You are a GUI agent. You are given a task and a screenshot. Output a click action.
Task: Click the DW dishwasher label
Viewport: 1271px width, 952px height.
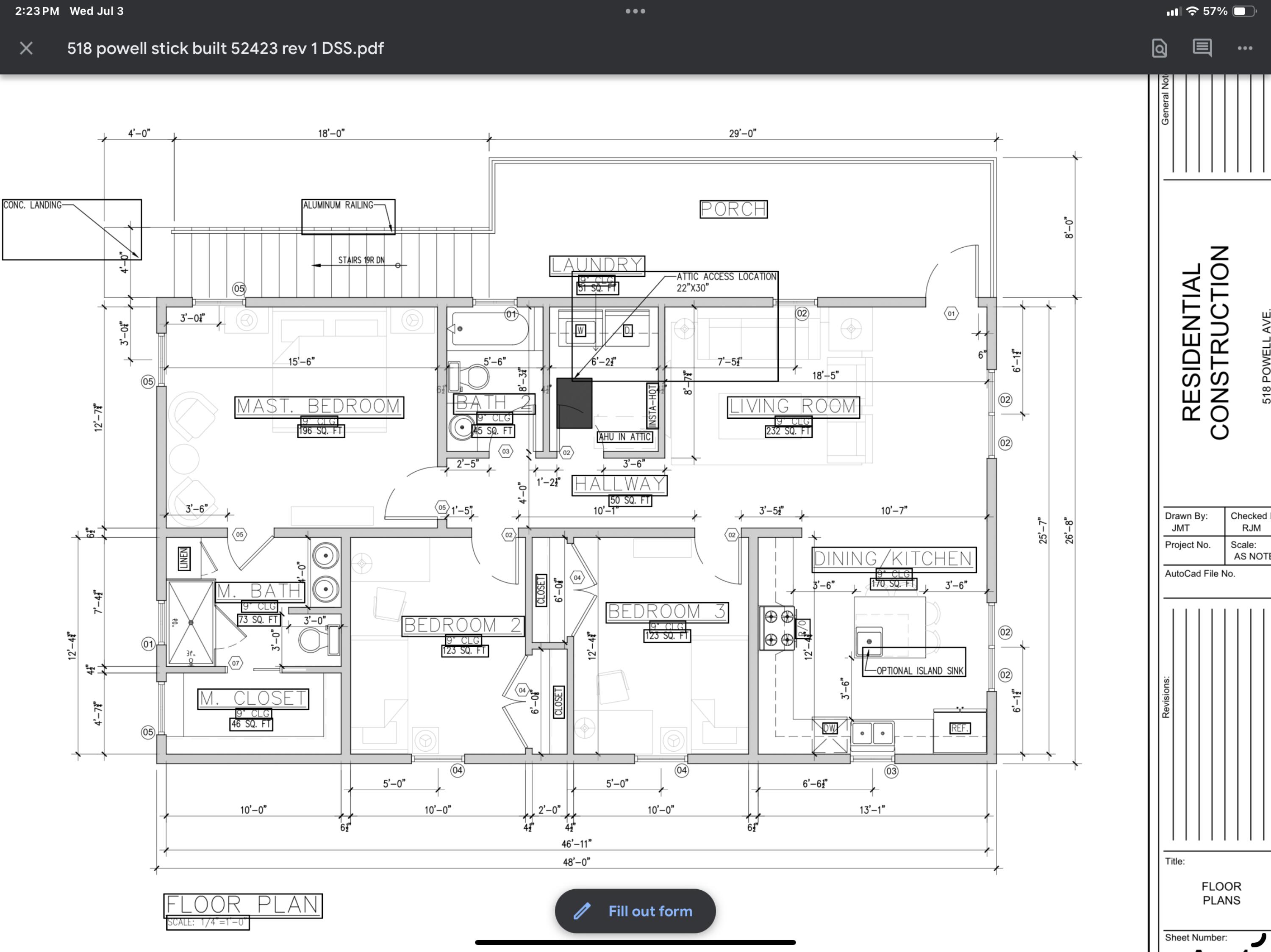830,728
